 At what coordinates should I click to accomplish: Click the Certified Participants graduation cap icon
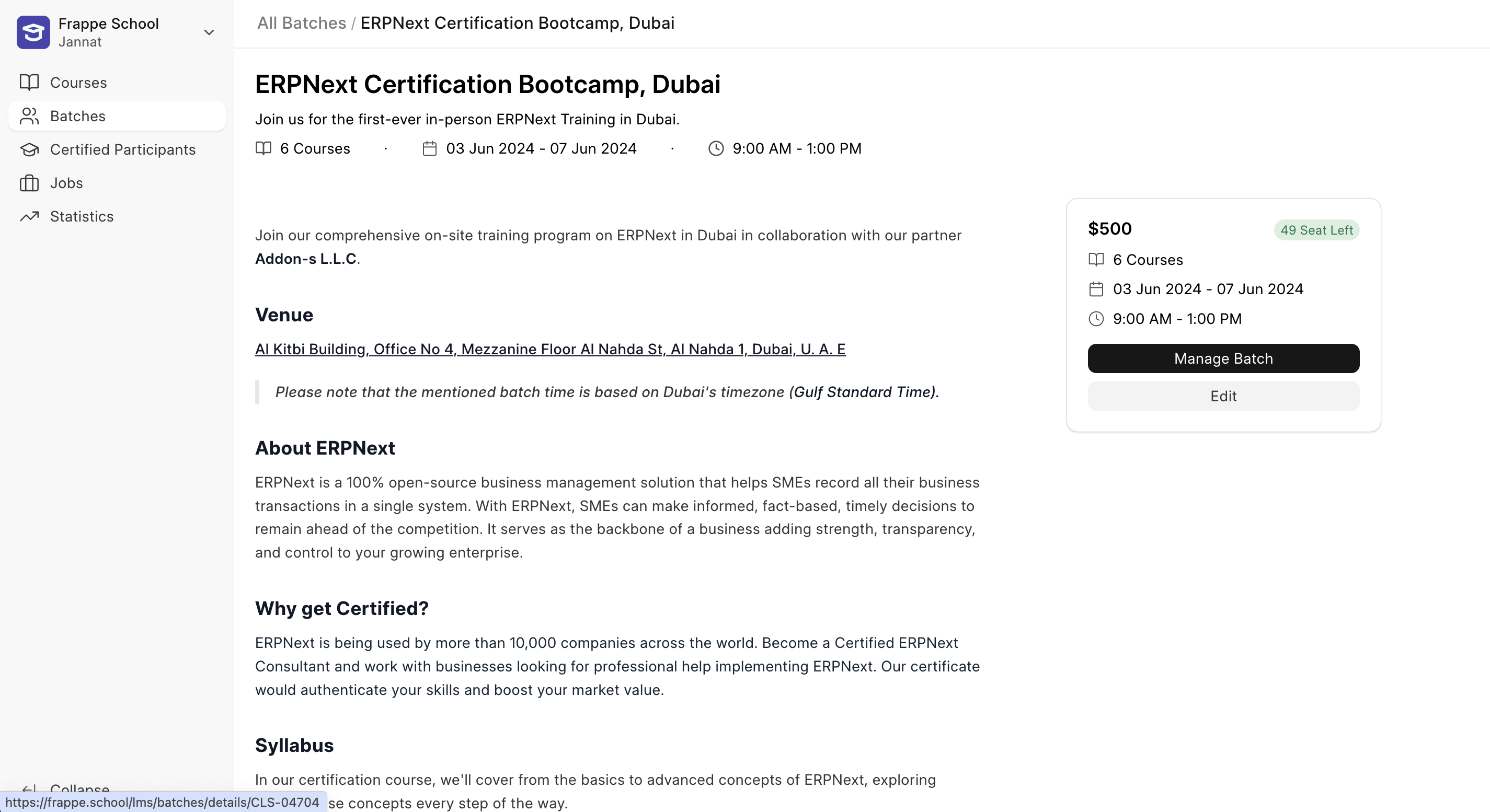click(x=29, y=149)
